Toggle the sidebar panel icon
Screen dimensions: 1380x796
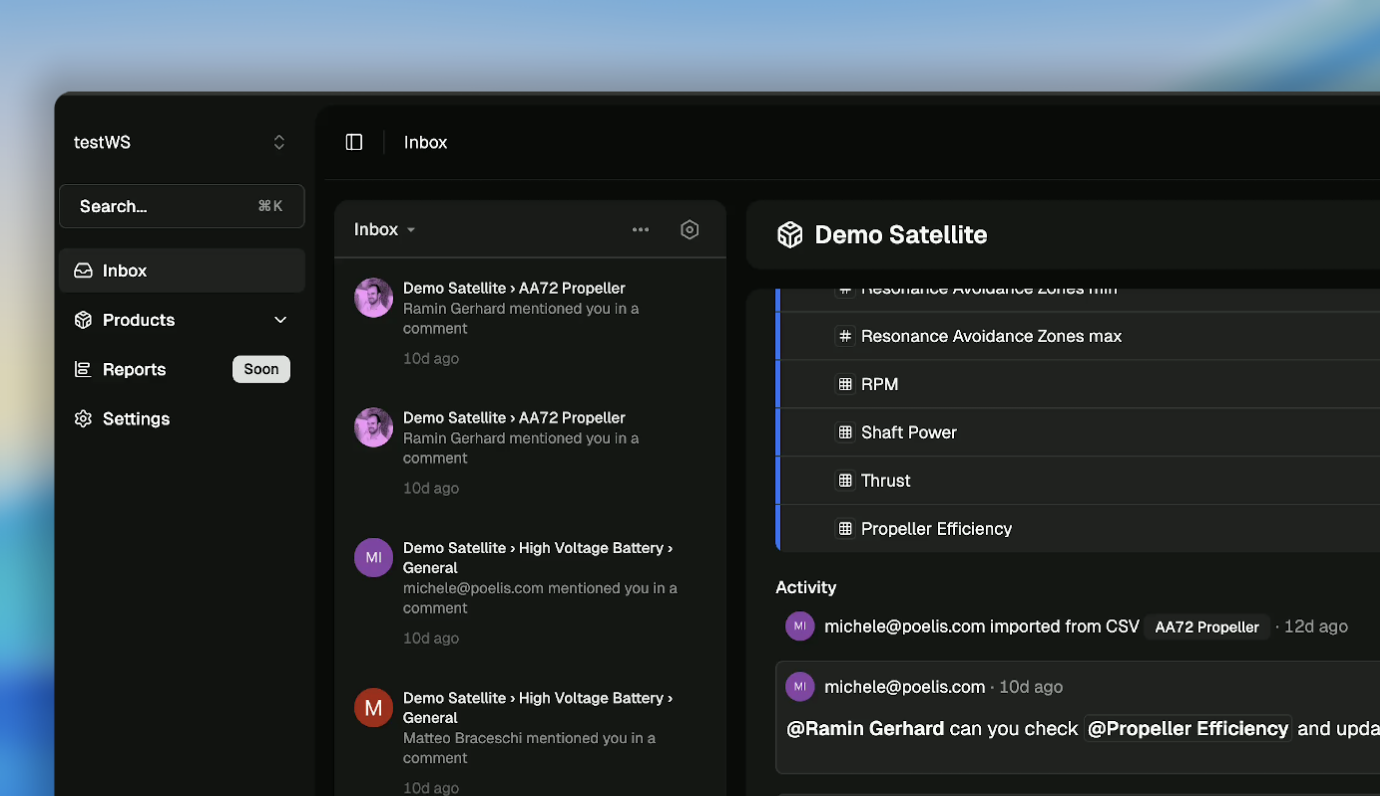[354, 142]
